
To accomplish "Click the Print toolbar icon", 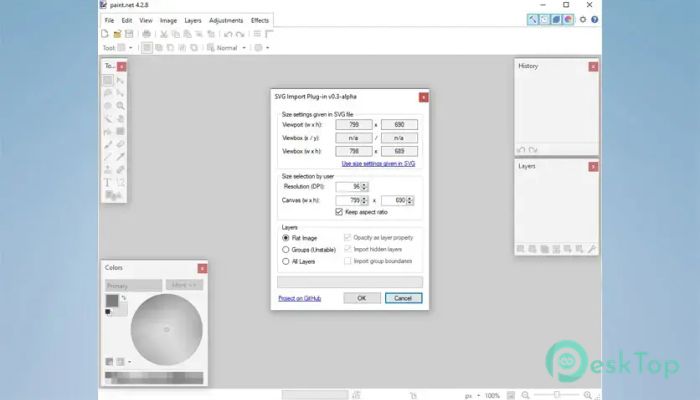I will click(146, 34).
